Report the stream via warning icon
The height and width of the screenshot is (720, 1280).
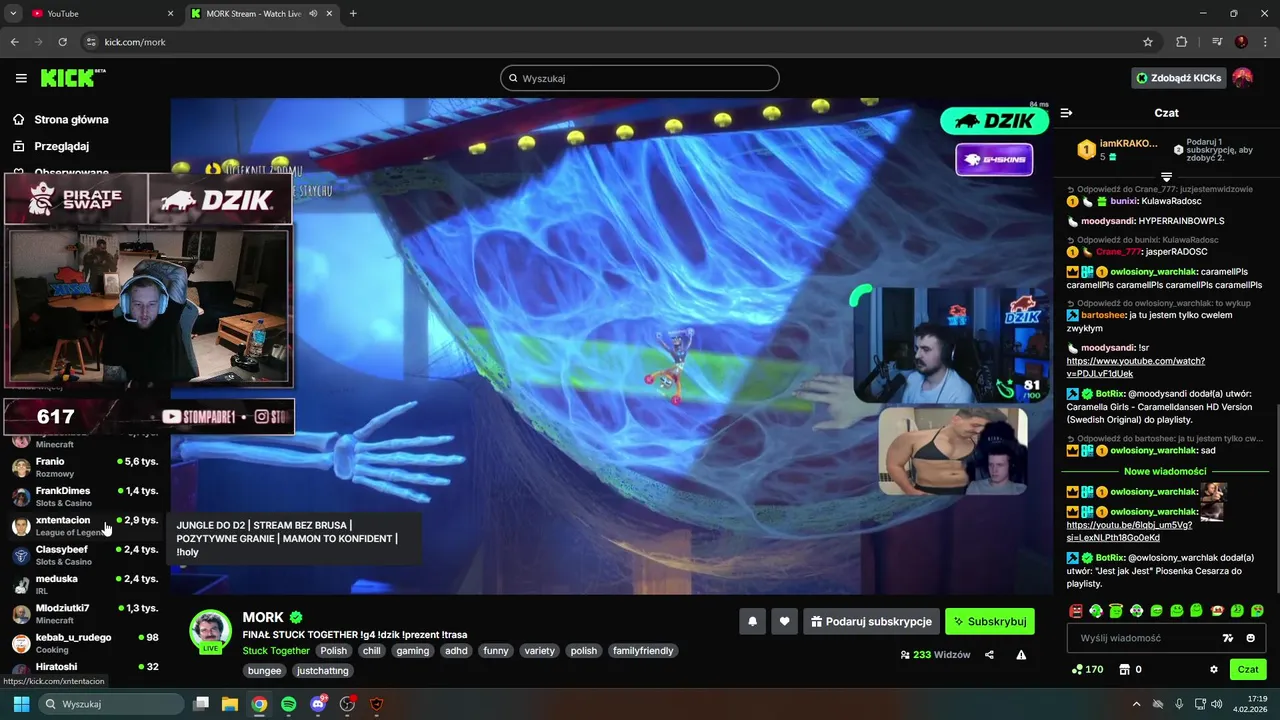pyautogui.click(x=1021, y=655)
